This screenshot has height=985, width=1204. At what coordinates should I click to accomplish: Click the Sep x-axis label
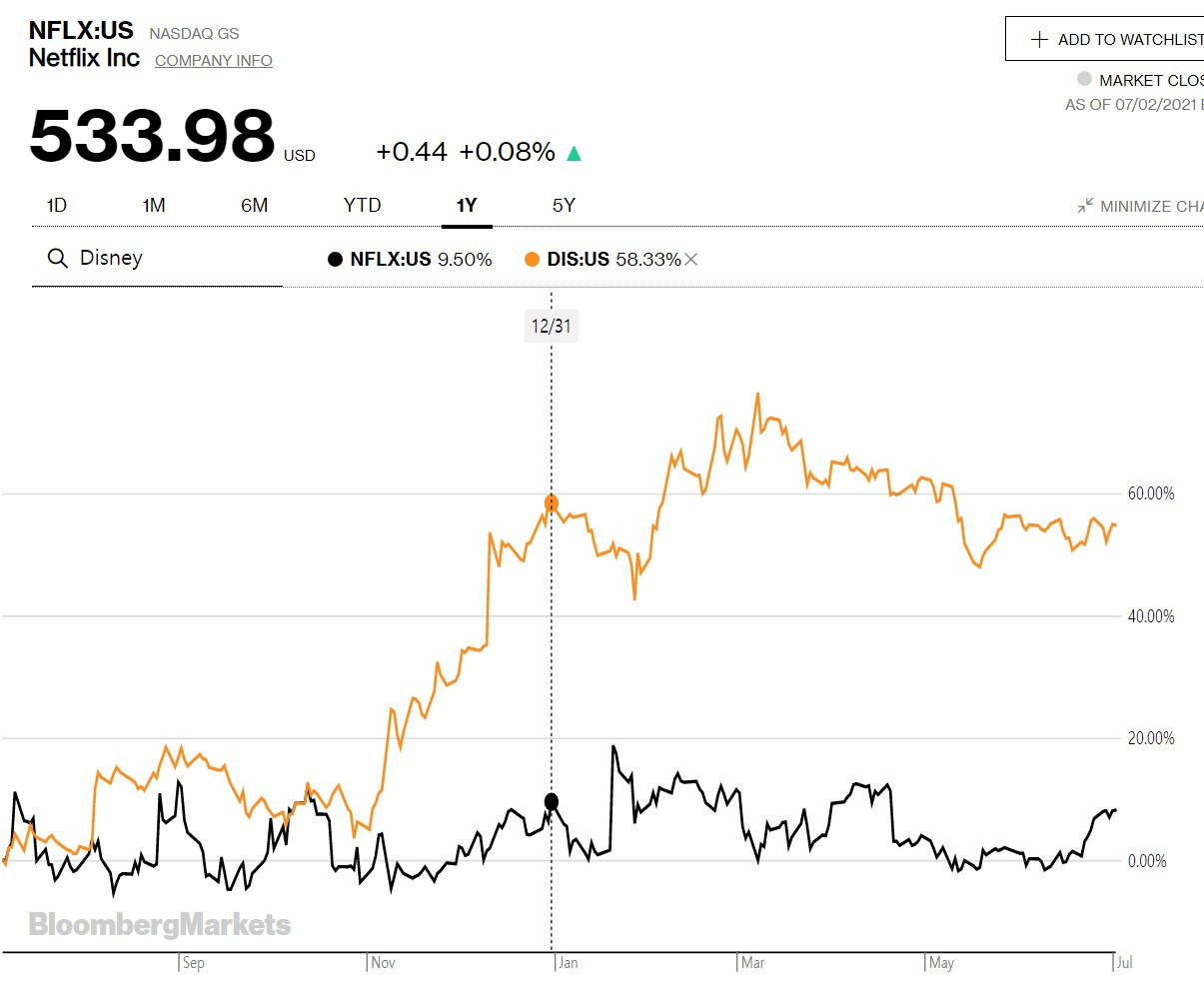[194, 963]
